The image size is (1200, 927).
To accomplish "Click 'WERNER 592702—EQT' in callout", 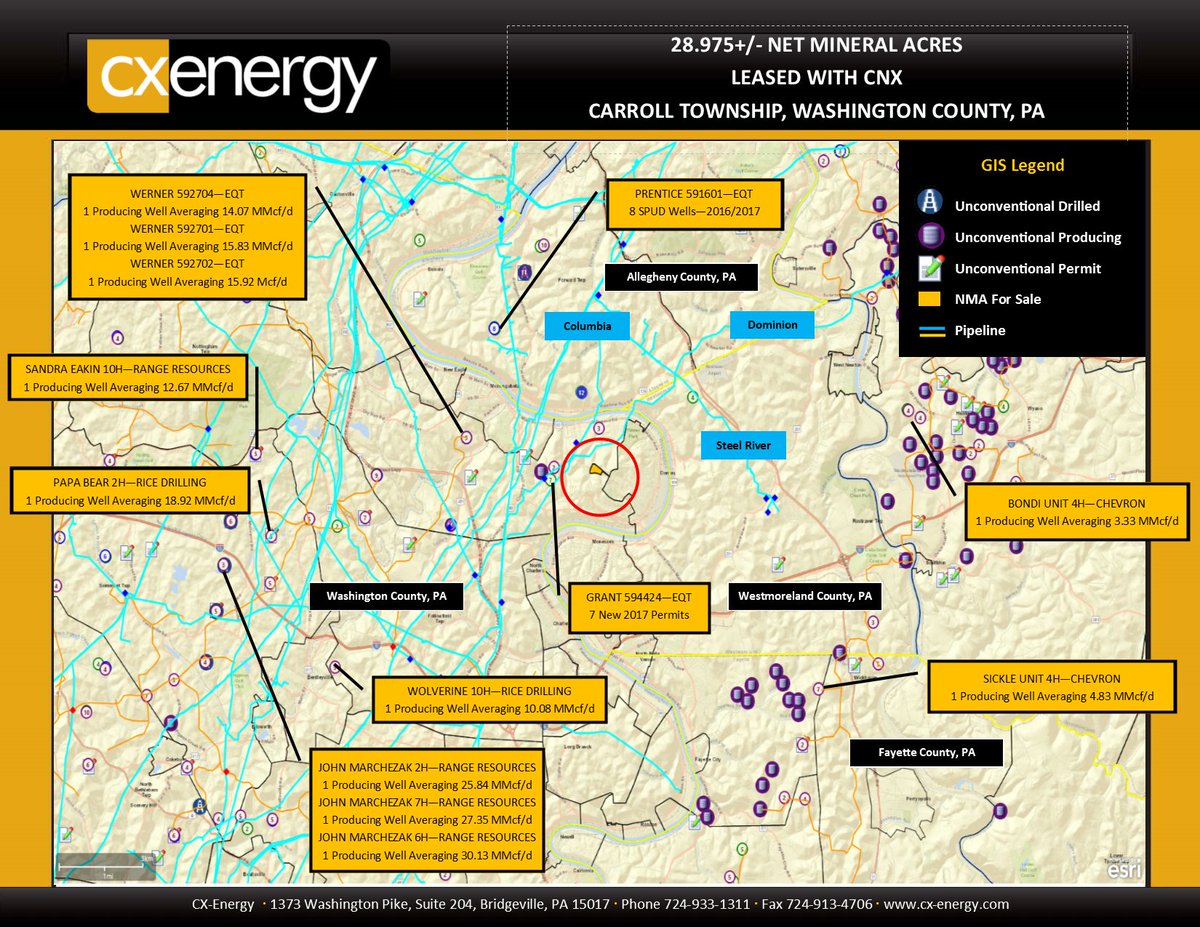I will click(188, 264).
